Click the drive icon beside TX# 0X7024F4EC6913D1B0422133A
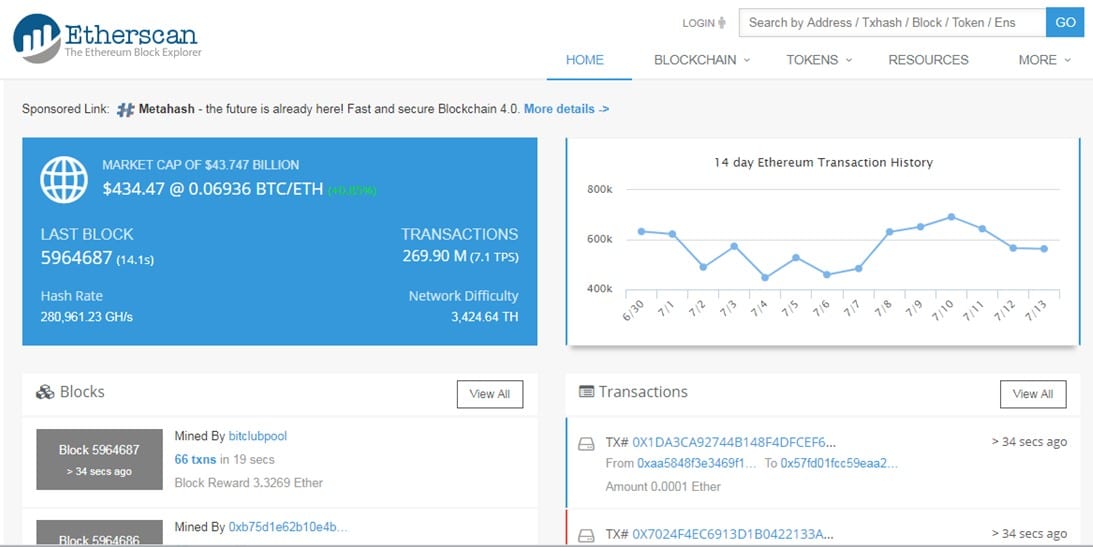 [x=587, y=536]
